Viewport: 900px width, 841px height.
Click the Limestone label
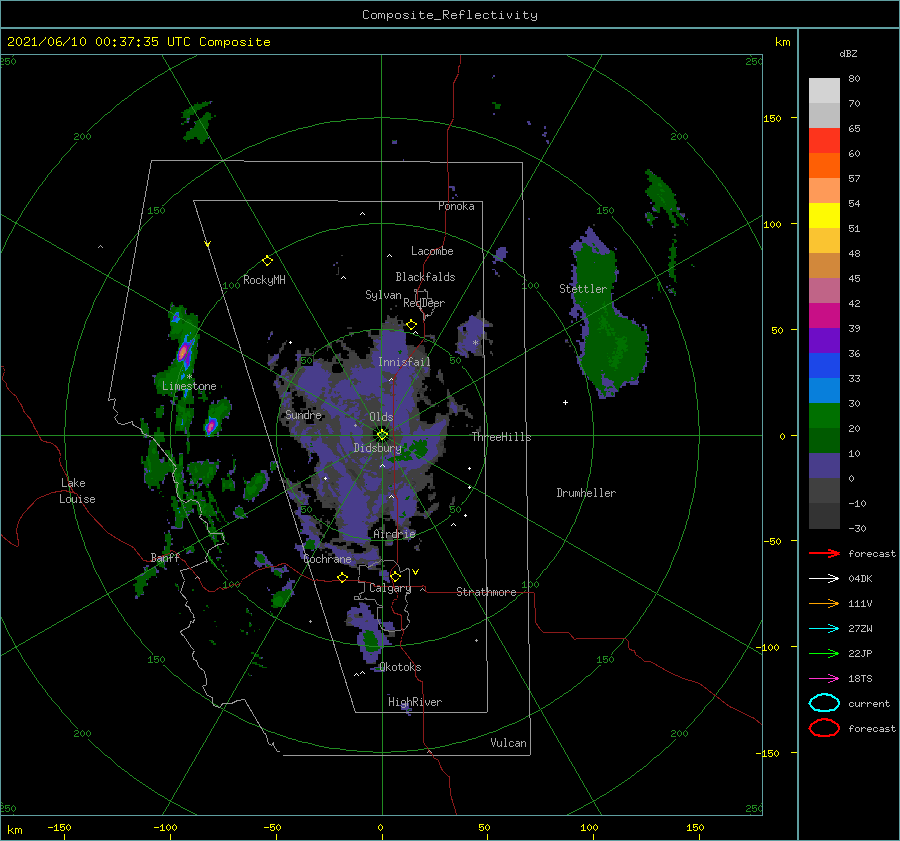coord(189,386)
